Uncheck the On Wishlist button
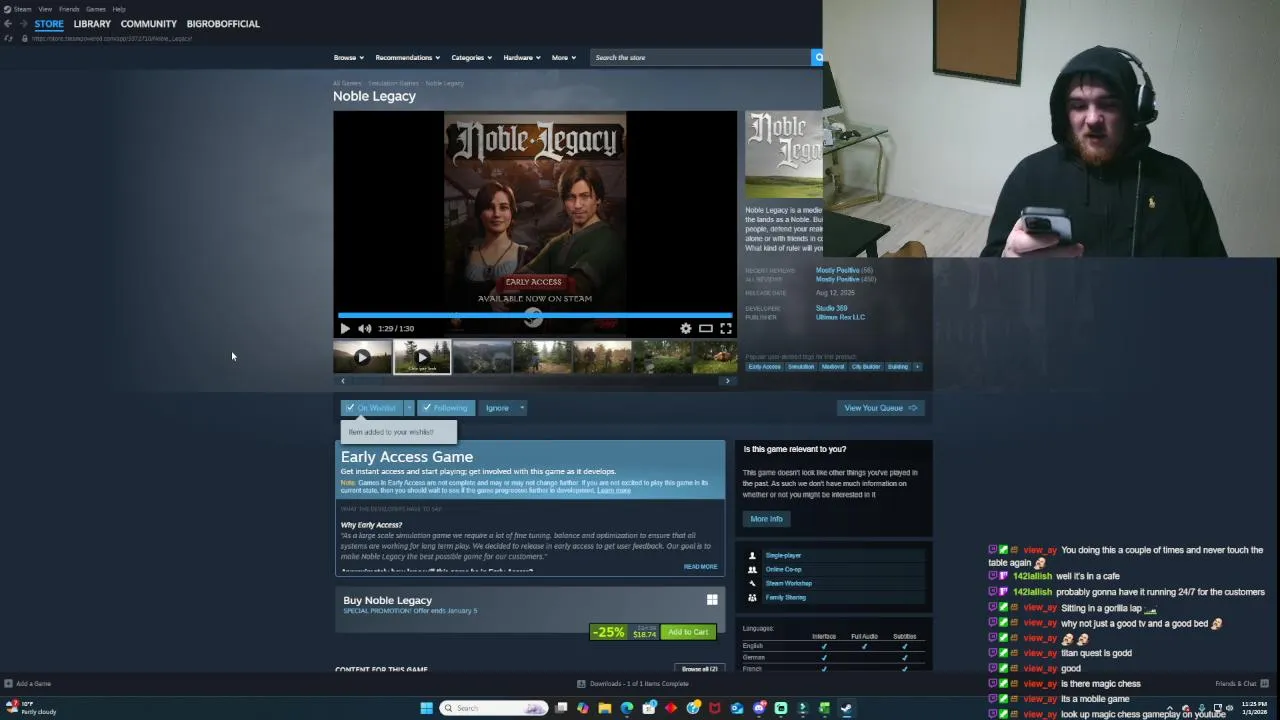Image resolution: width=1280 pixels, height=720 pixels. tap(371, 408)
